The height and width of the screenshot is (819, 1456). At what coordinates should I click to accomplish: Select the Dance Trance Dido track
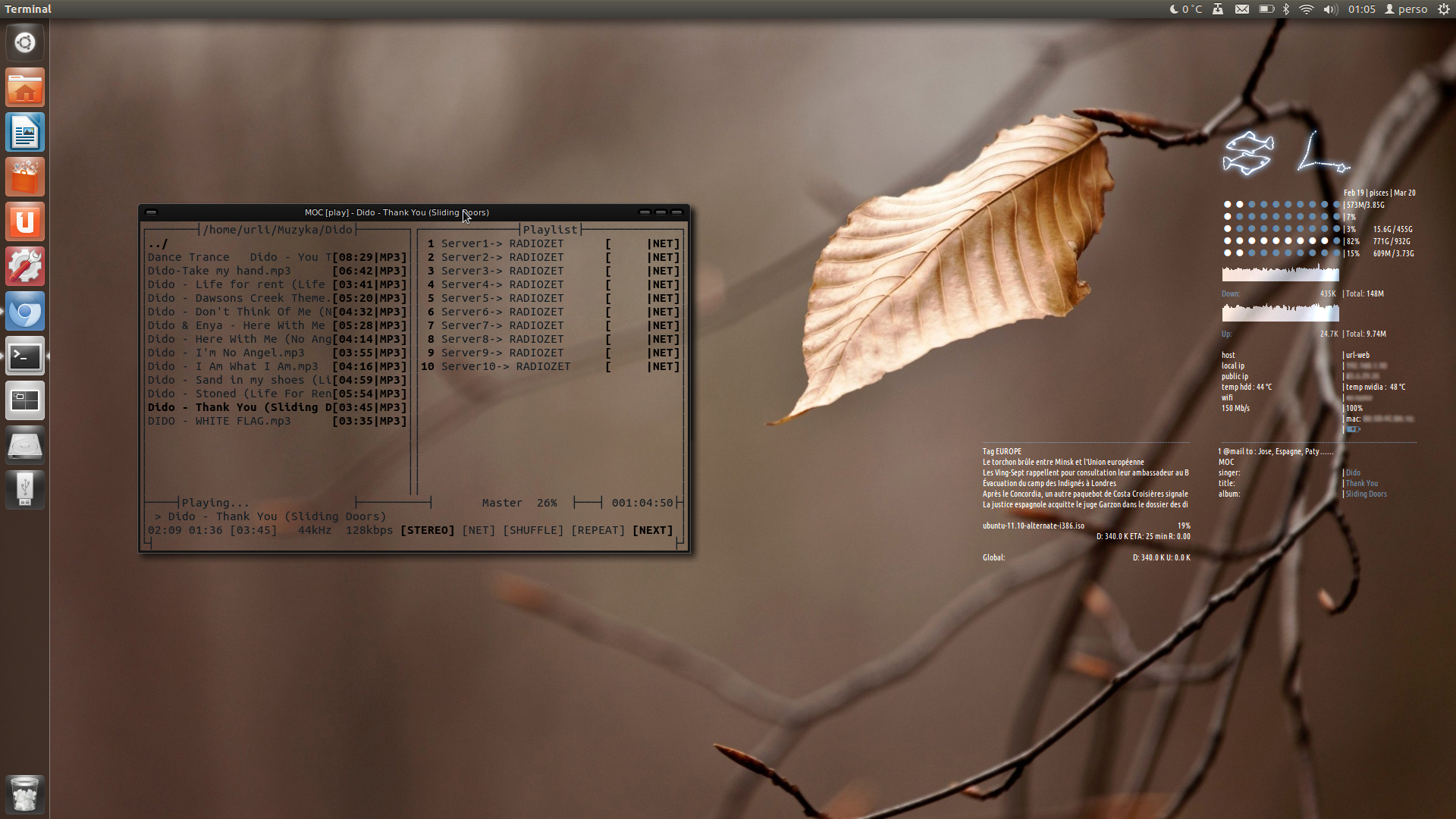[278, 257]
